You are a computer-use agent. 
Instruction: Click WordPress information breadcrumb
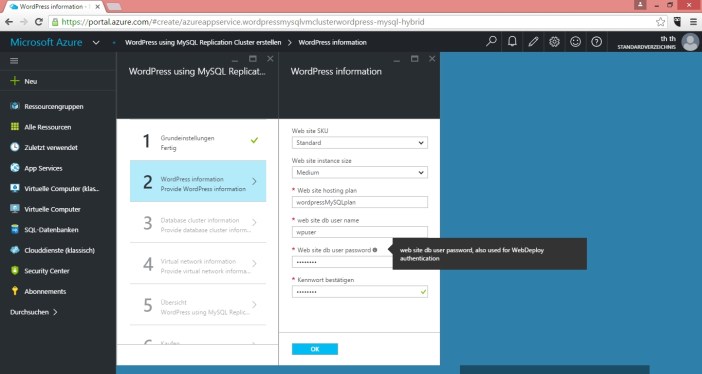pos(332,43)
